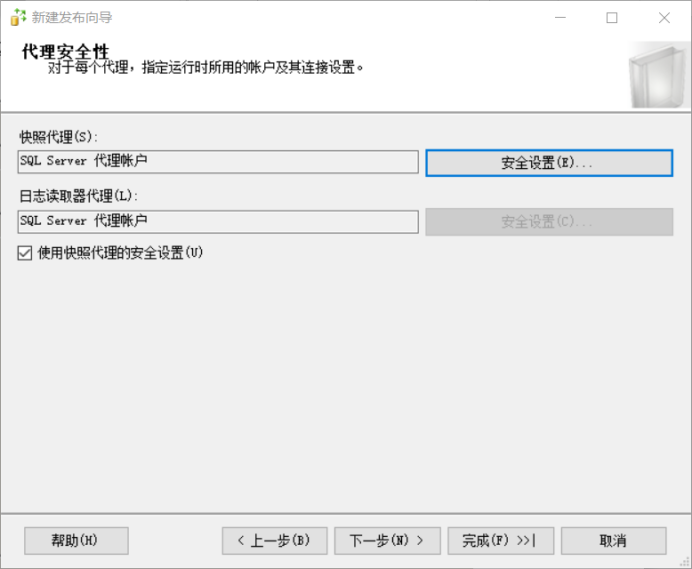
Task: Click the publication graphic in the header
Action: [655, 75]
